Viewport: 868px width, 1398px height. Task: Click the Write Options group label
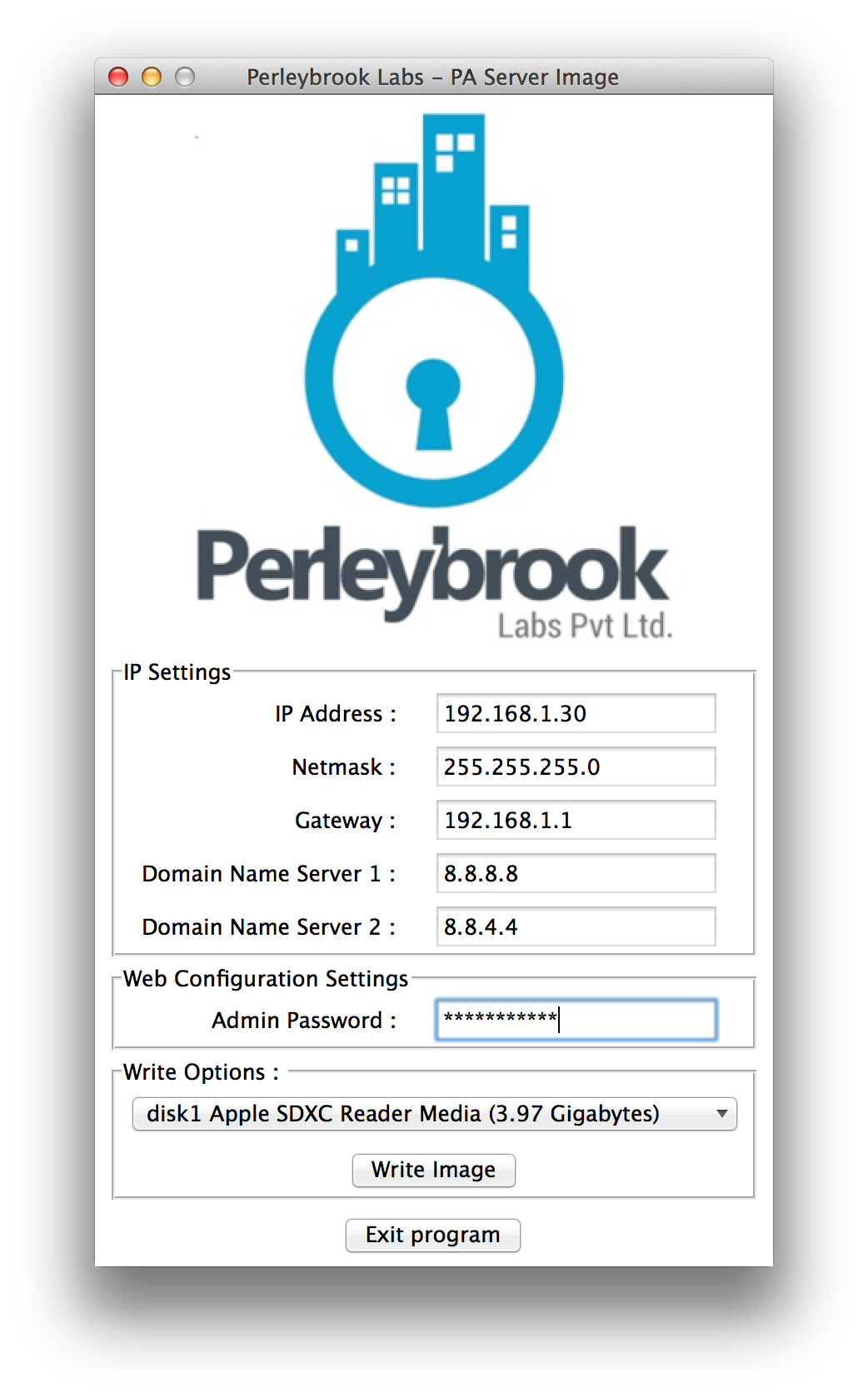pos(200,1072)
